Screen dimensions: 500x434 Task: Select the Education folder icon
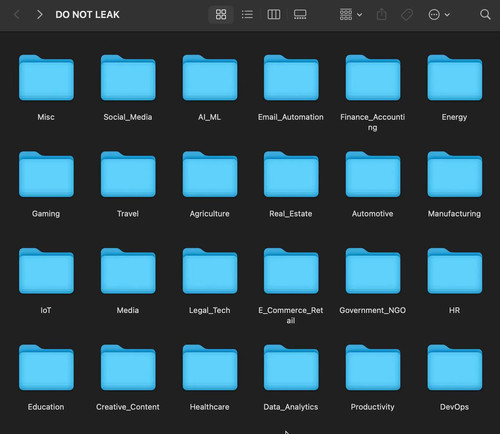[46, 368]
